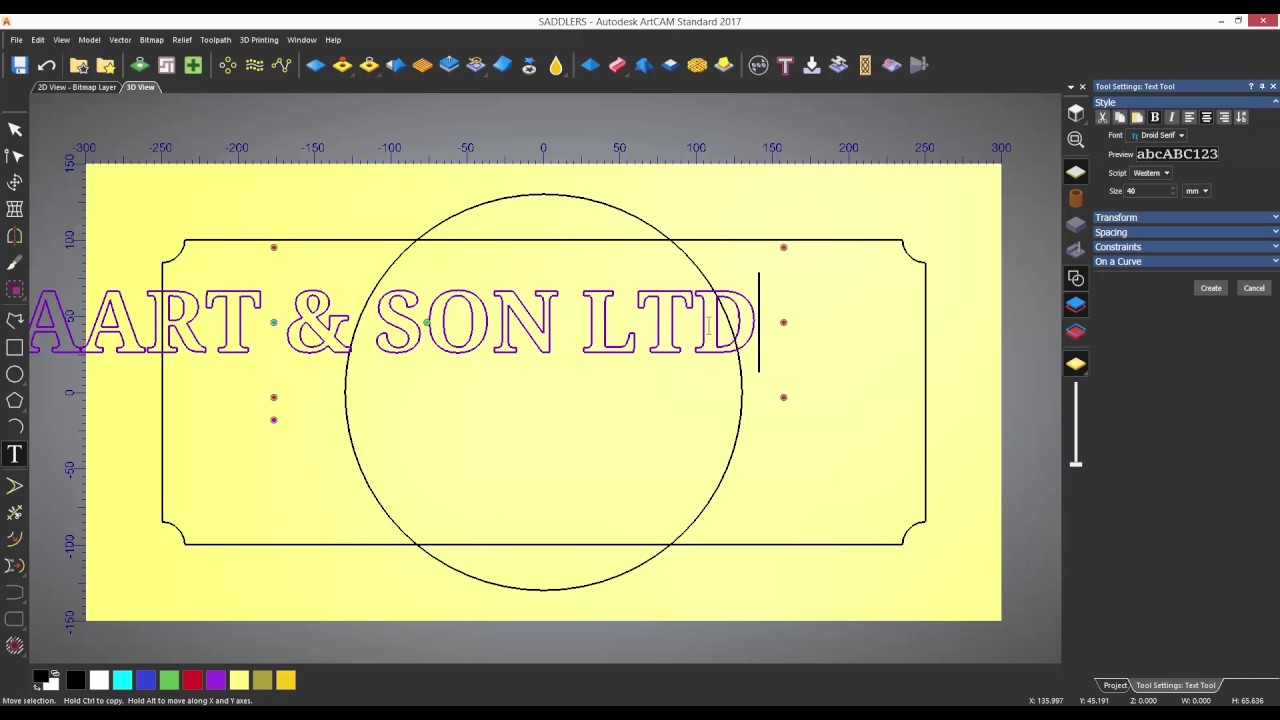Toggle Italic text formatting
This screenshot has width=1280, height=720.
point(1172,118)
